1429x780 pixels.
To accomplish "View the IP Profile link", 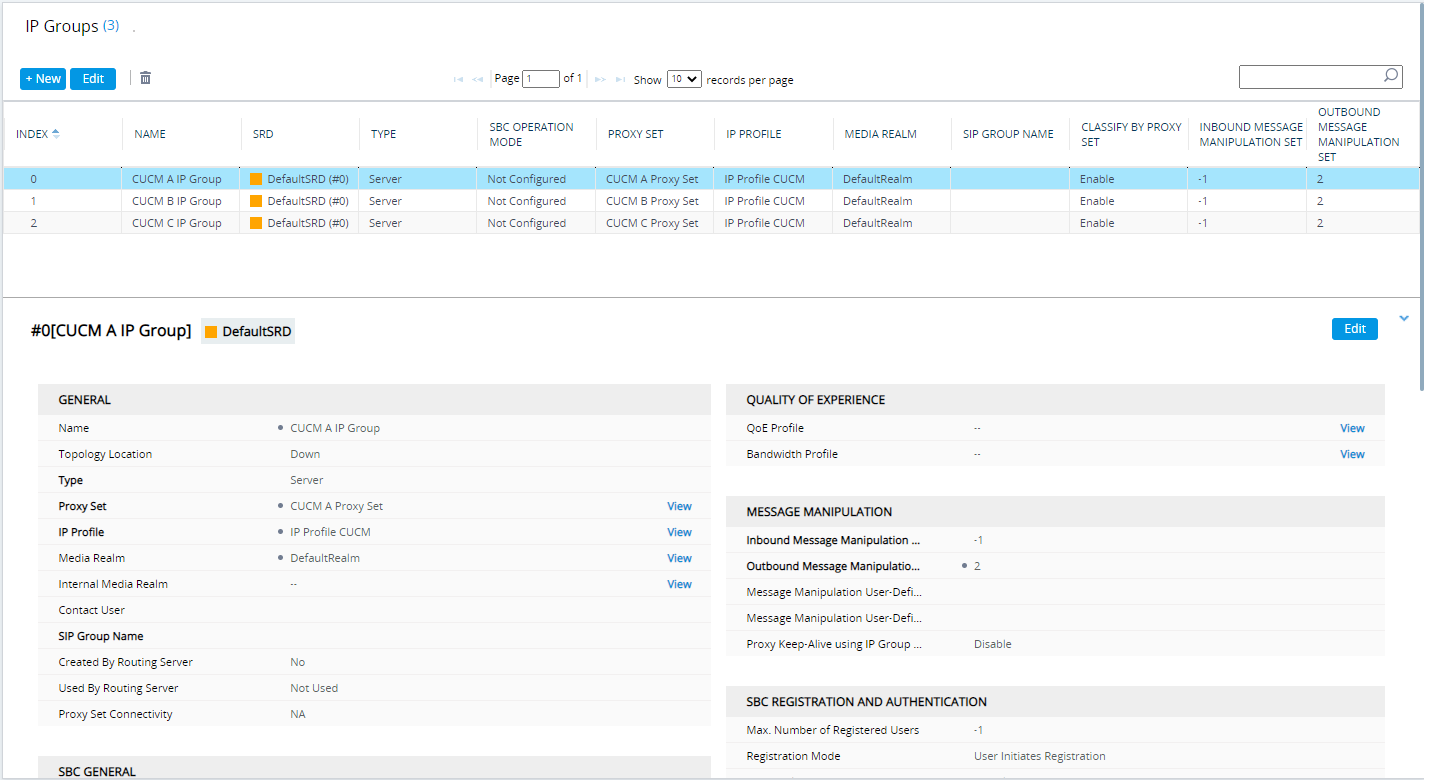I will coord(679,532).
